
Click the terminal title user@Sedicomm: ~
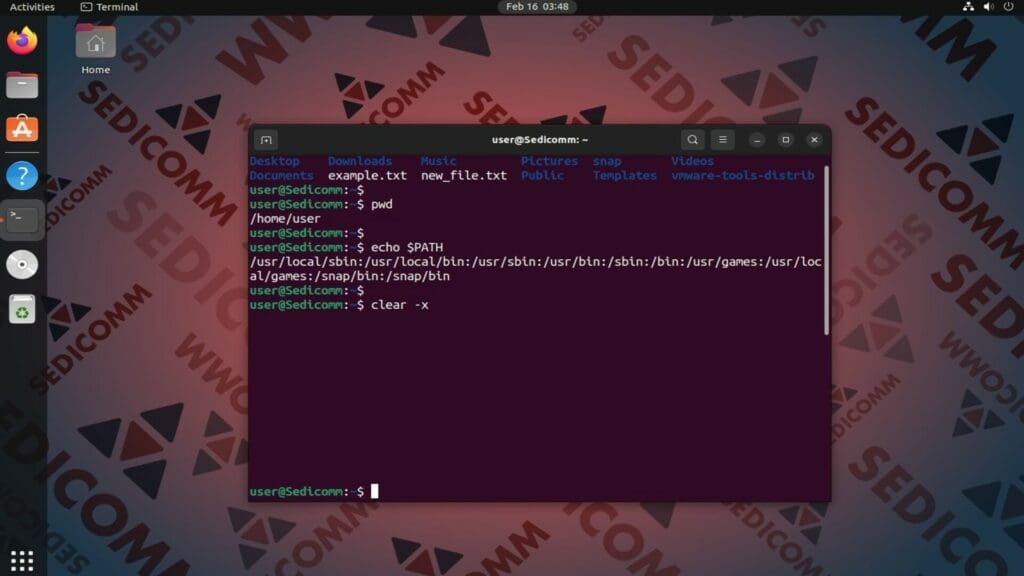coord(539,140)
